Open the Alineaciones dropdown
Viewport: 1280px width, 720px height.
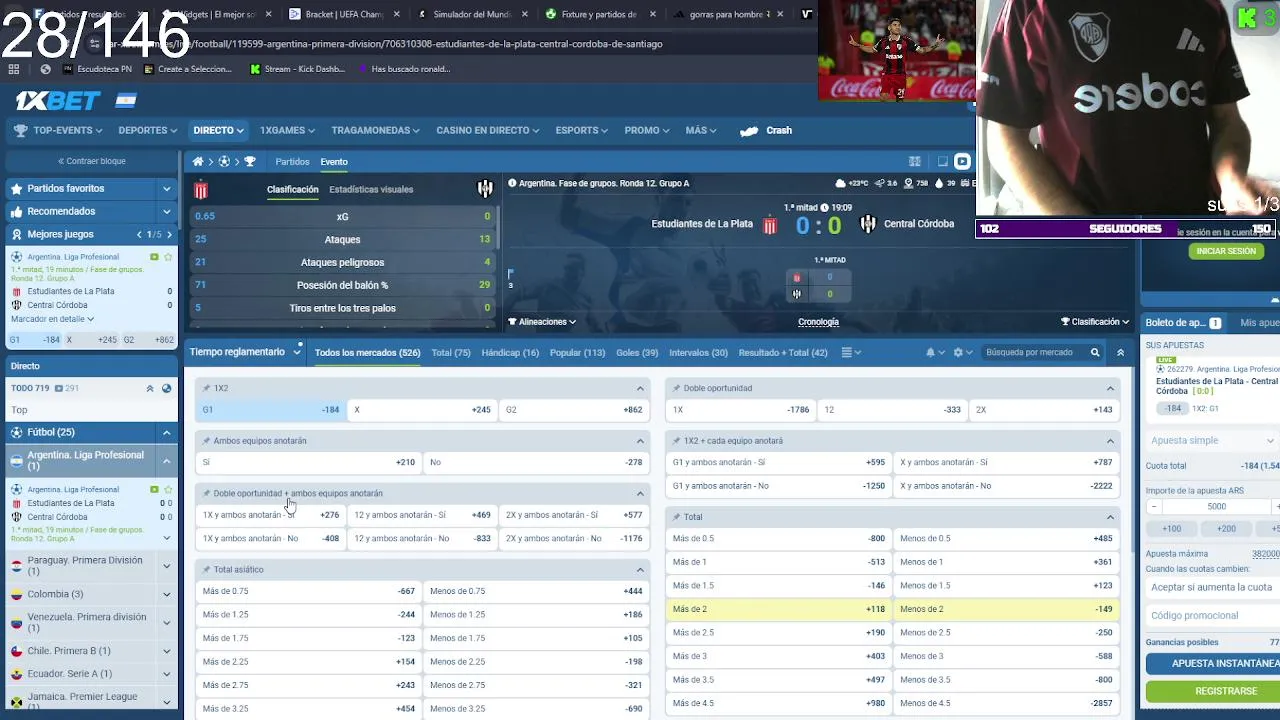(542, 322)
